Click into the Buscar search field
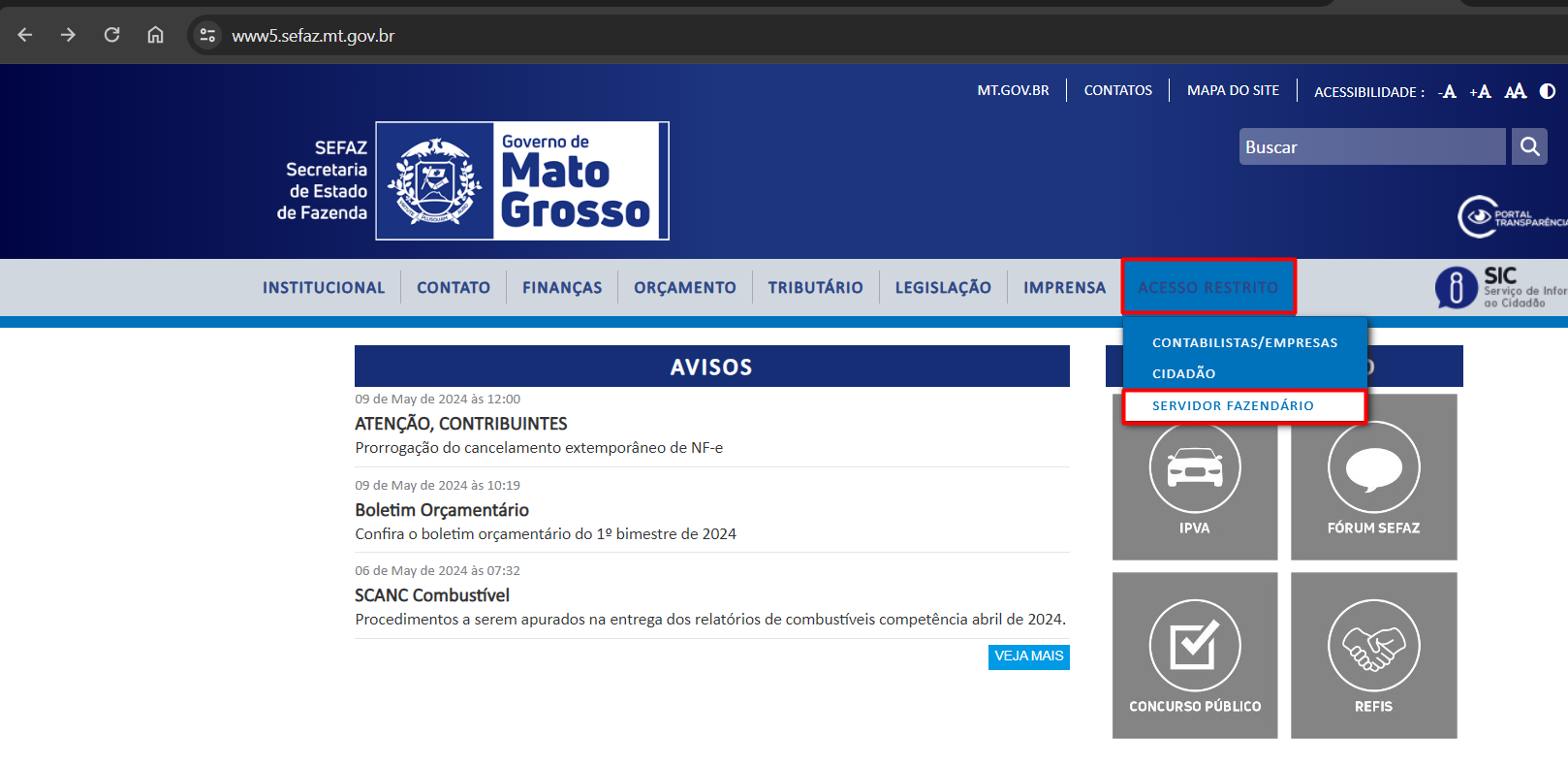Image resolution: width=1568 pixels, height=768 pixels. coord(1371,147)
